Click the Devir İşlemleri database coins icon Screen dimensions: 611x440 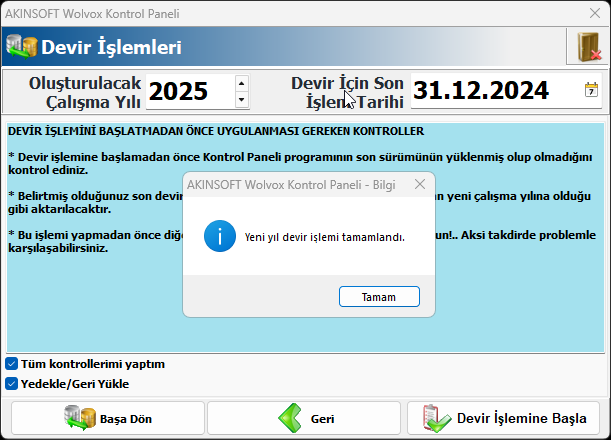pos(22,47)
